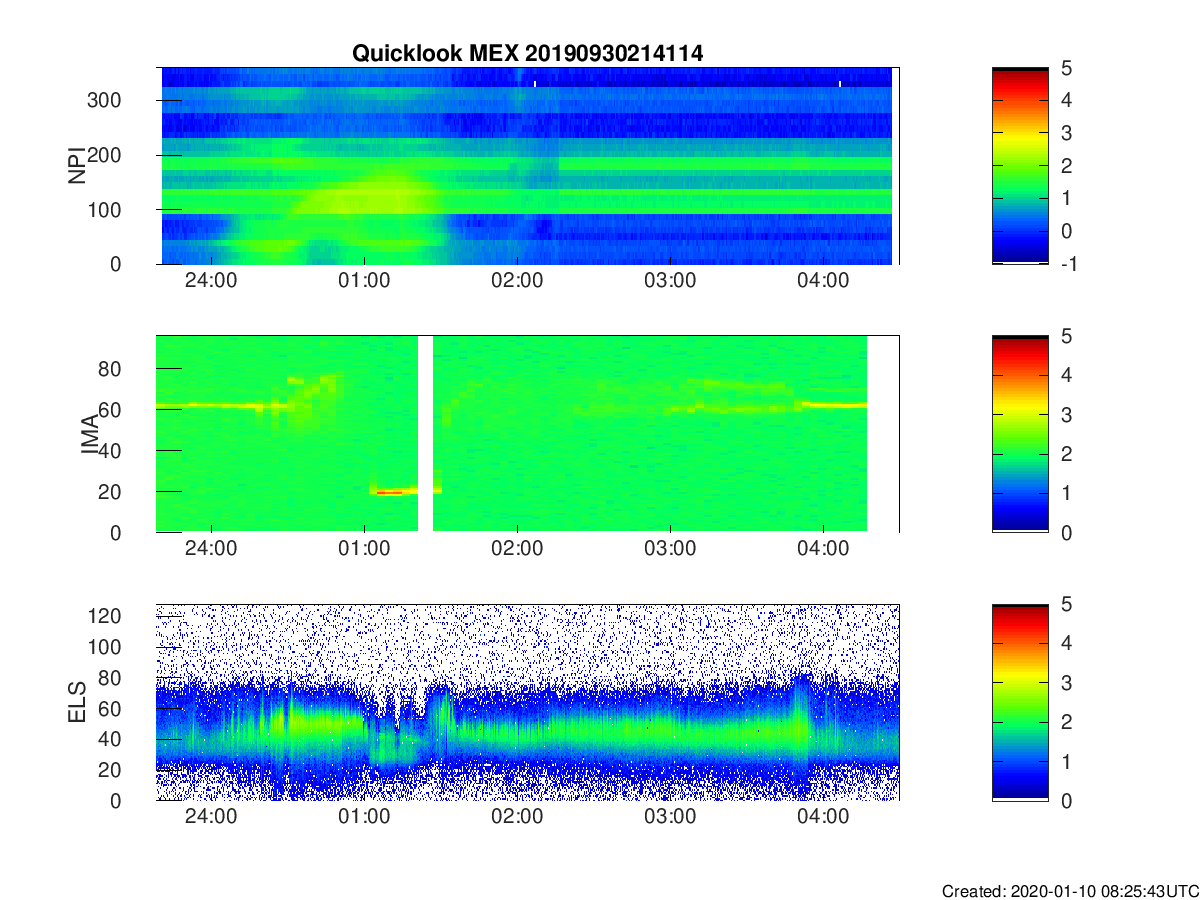Click the '1' label on the ELS colorbar
The width and height of the screenshot is (1200, 900).
tap(1067, 761)
